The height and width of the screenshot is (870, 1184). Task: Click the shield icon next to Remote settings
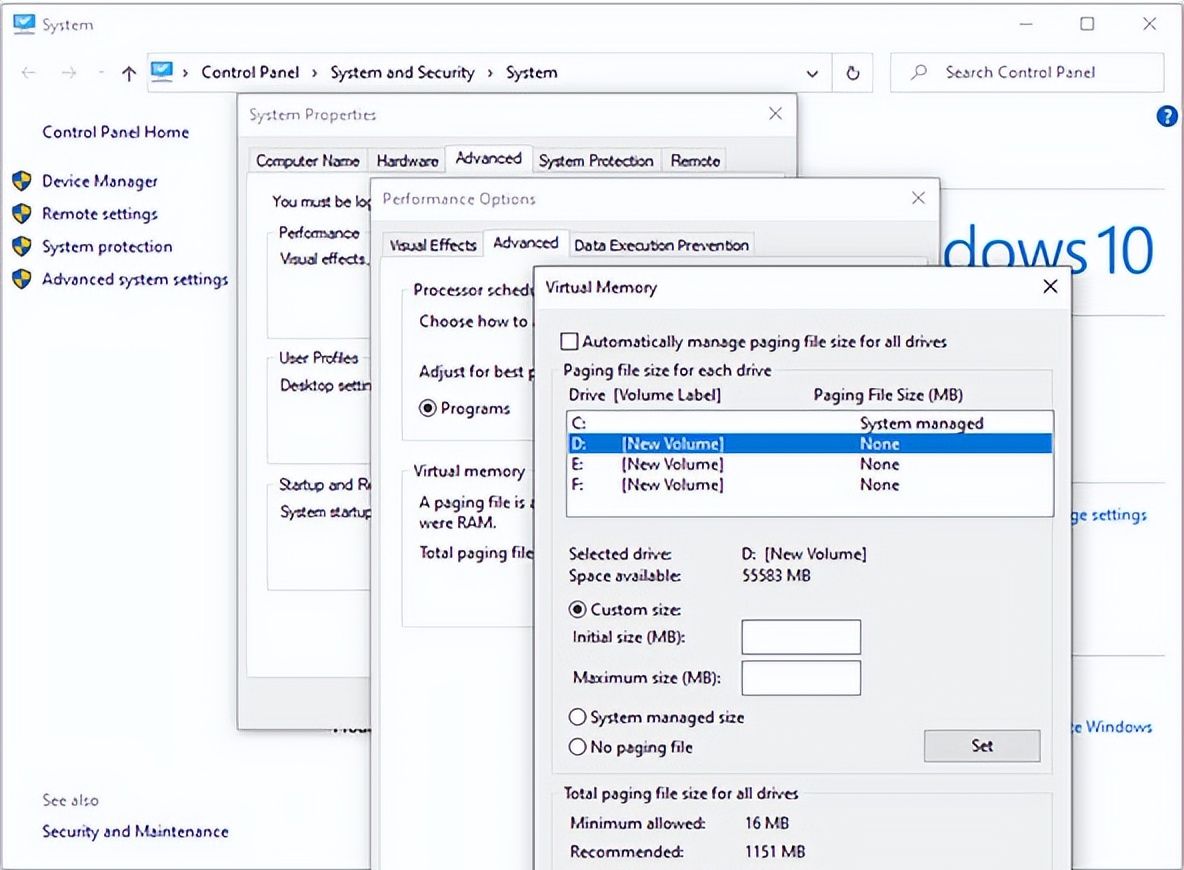tap(21, 214)
